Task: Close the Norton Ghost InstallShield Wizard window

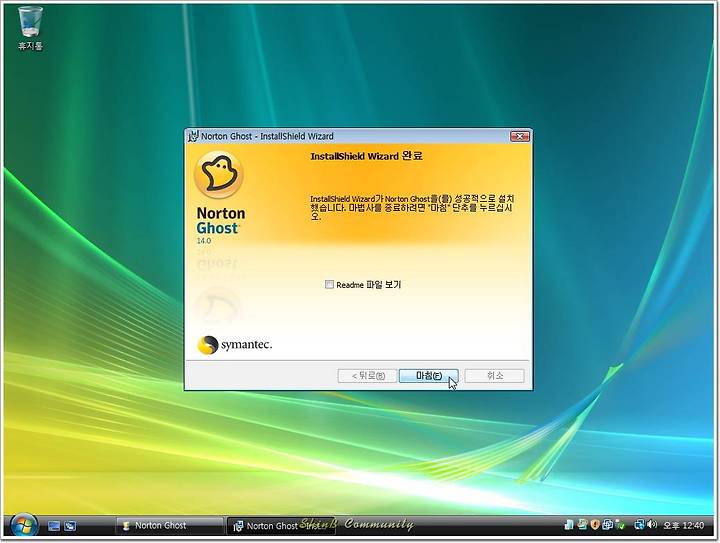Action: point(520,136)
